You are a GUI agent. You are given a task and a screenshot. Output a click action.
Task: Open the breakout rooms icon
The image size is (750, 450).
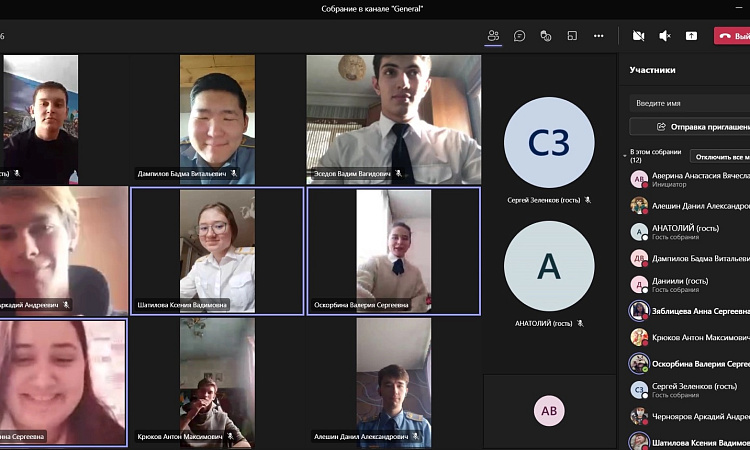pyautogui.click(x=572, y=35)
